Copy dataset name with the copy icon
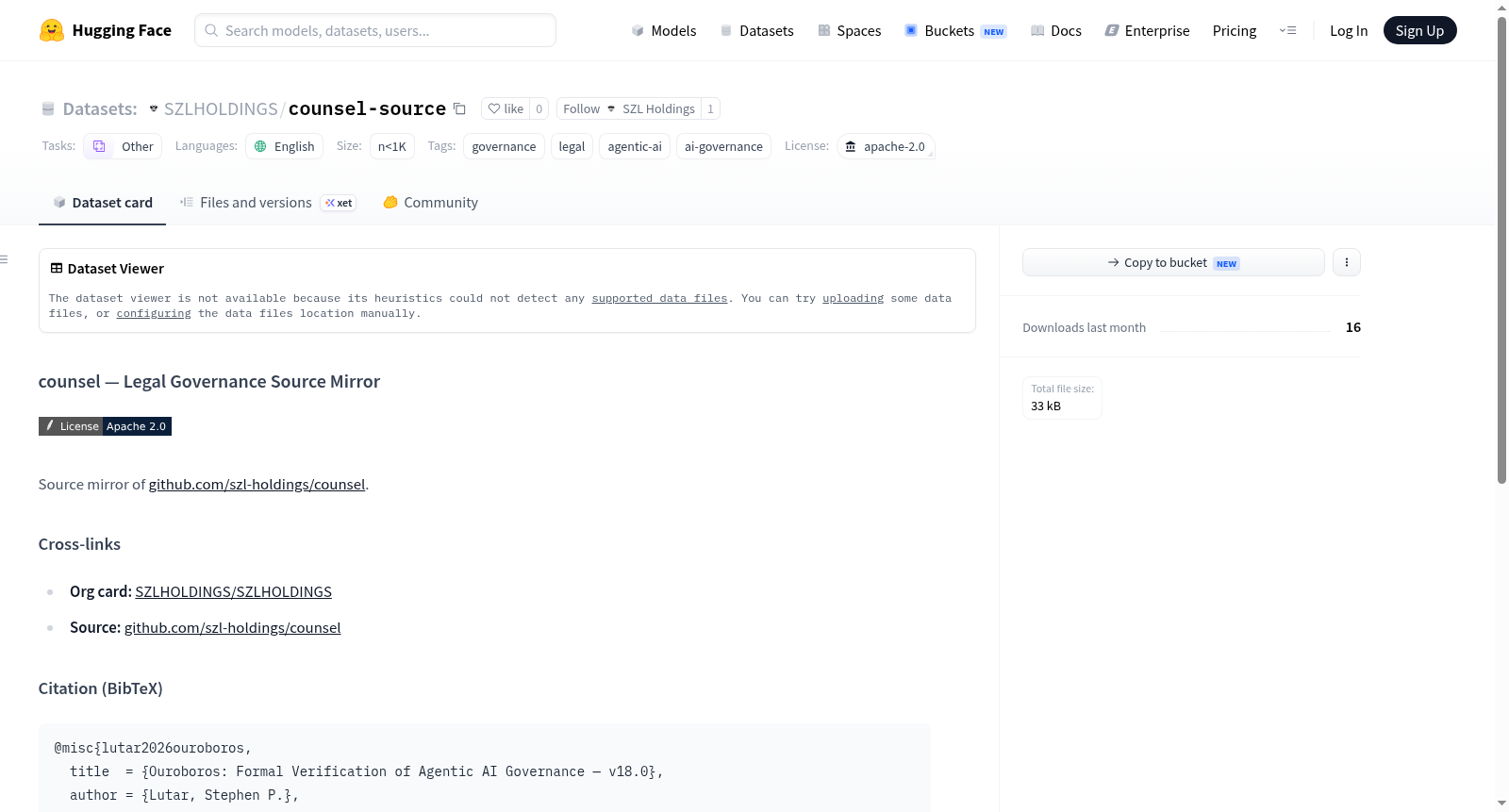This screenshot has height=812, width=1509. tap(459, 108)
